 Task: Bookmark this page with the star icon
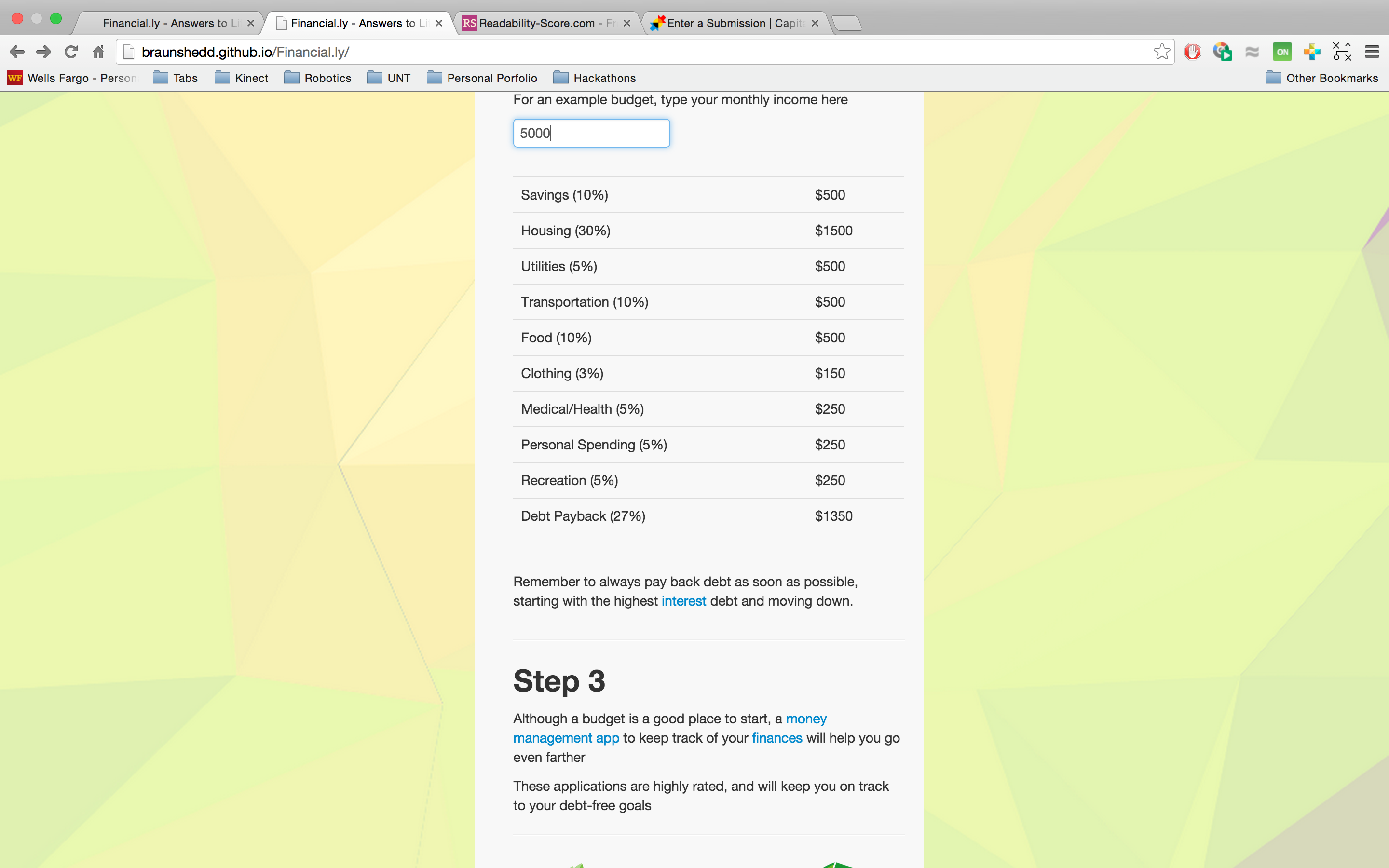pyautogui.click(x=1161, y=52)
